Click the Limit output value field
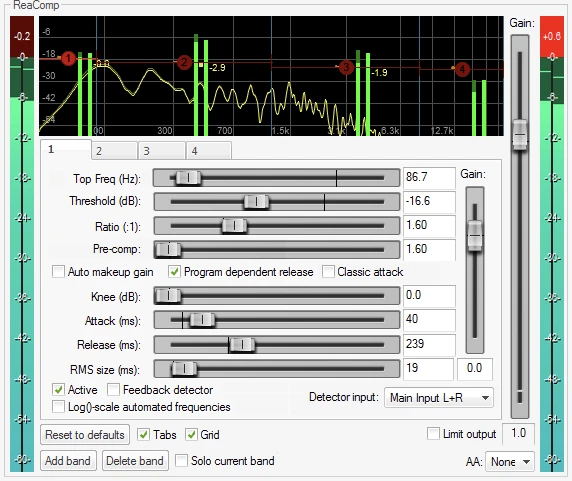572x481 pixels. pyautogui.click(x=518, y=434)
